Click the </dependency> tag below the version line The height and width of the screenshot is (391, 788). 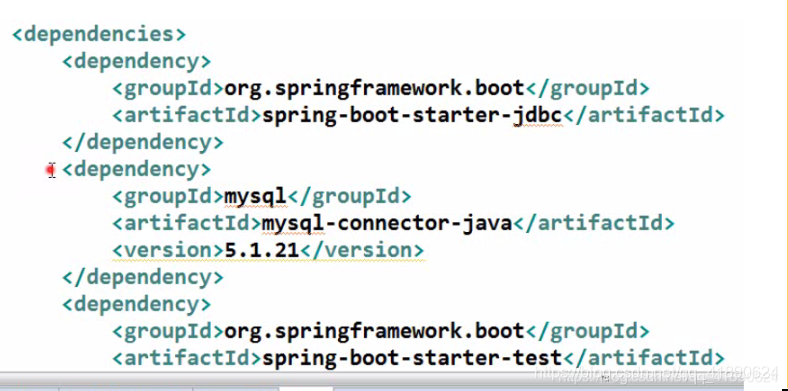(x=143, y=277)
